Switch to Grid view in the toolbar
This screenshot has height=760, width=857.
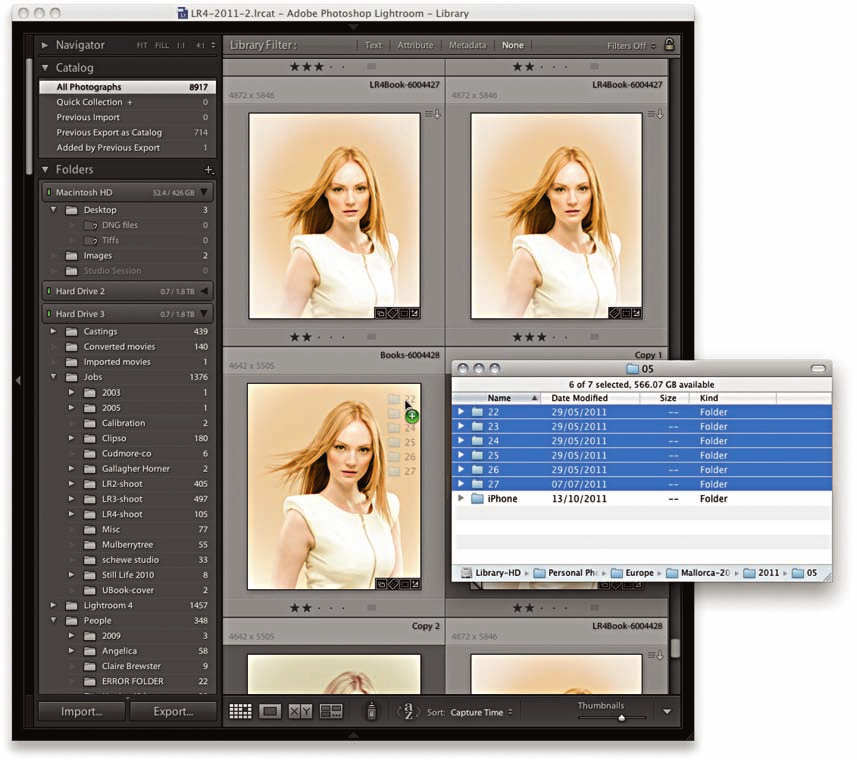240,711
